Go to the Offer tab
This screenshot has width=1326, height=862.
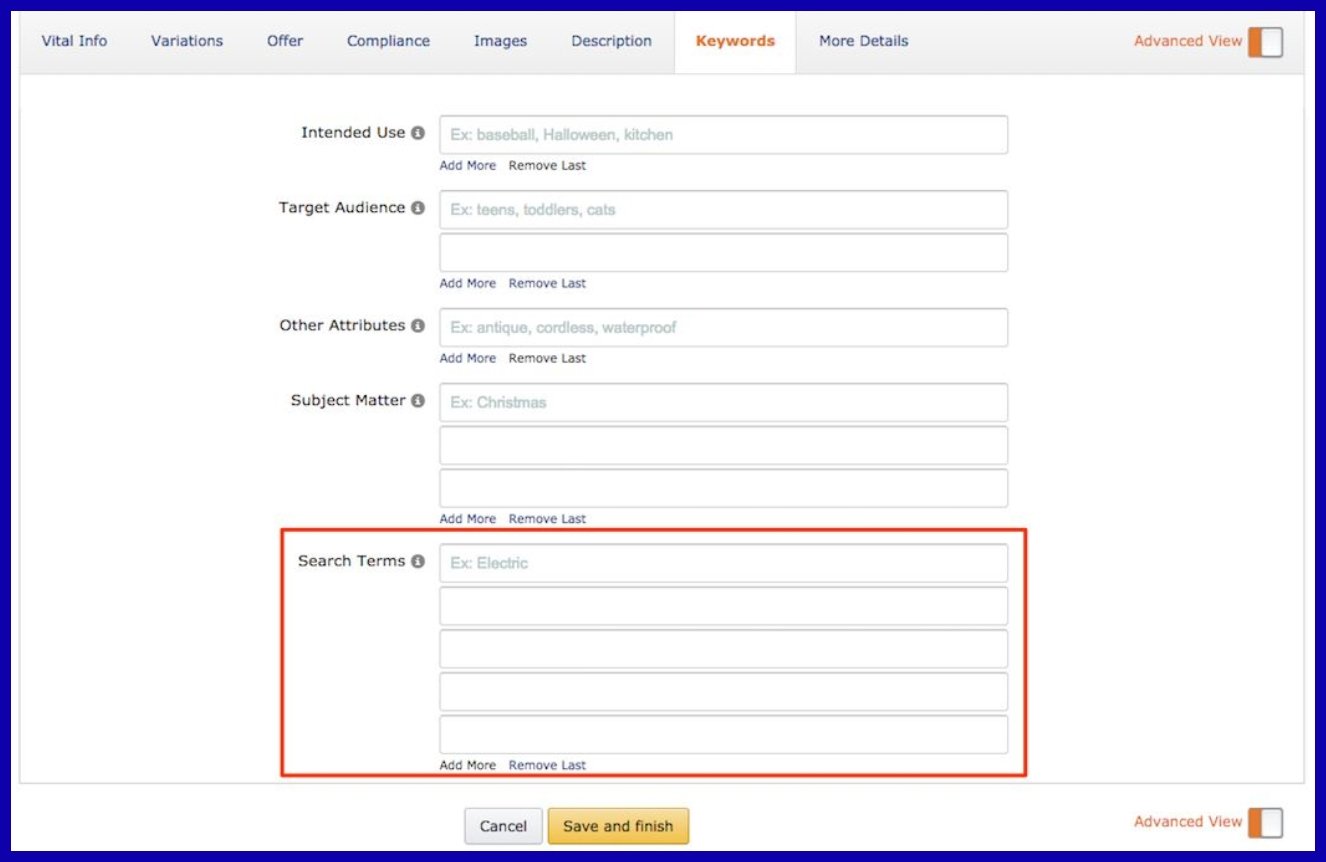(x=285, y=42)
